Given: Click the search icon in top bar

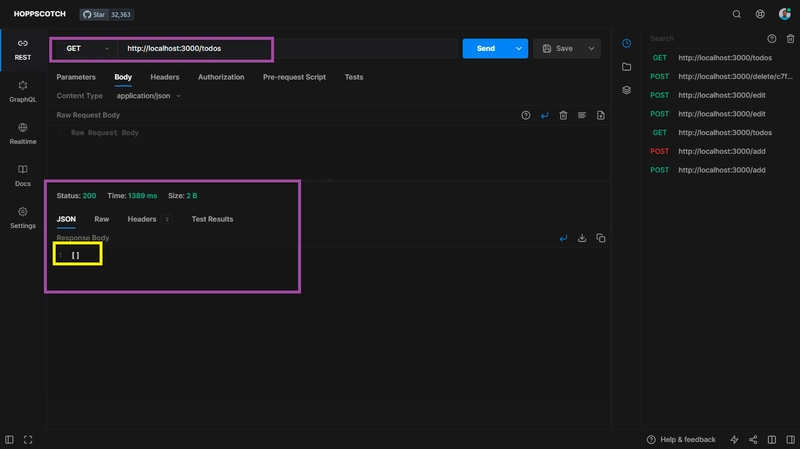Looking at the screenshot, I should coord(736,14).
